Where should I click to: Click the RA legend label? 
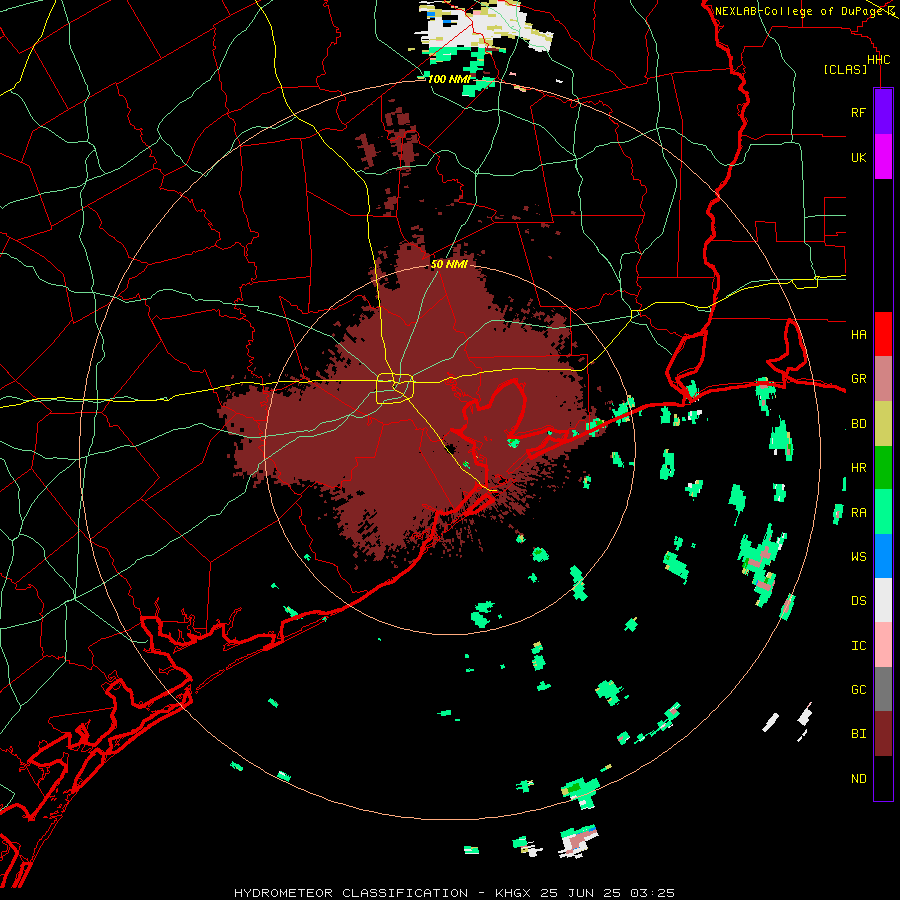(x=858, y=513)
